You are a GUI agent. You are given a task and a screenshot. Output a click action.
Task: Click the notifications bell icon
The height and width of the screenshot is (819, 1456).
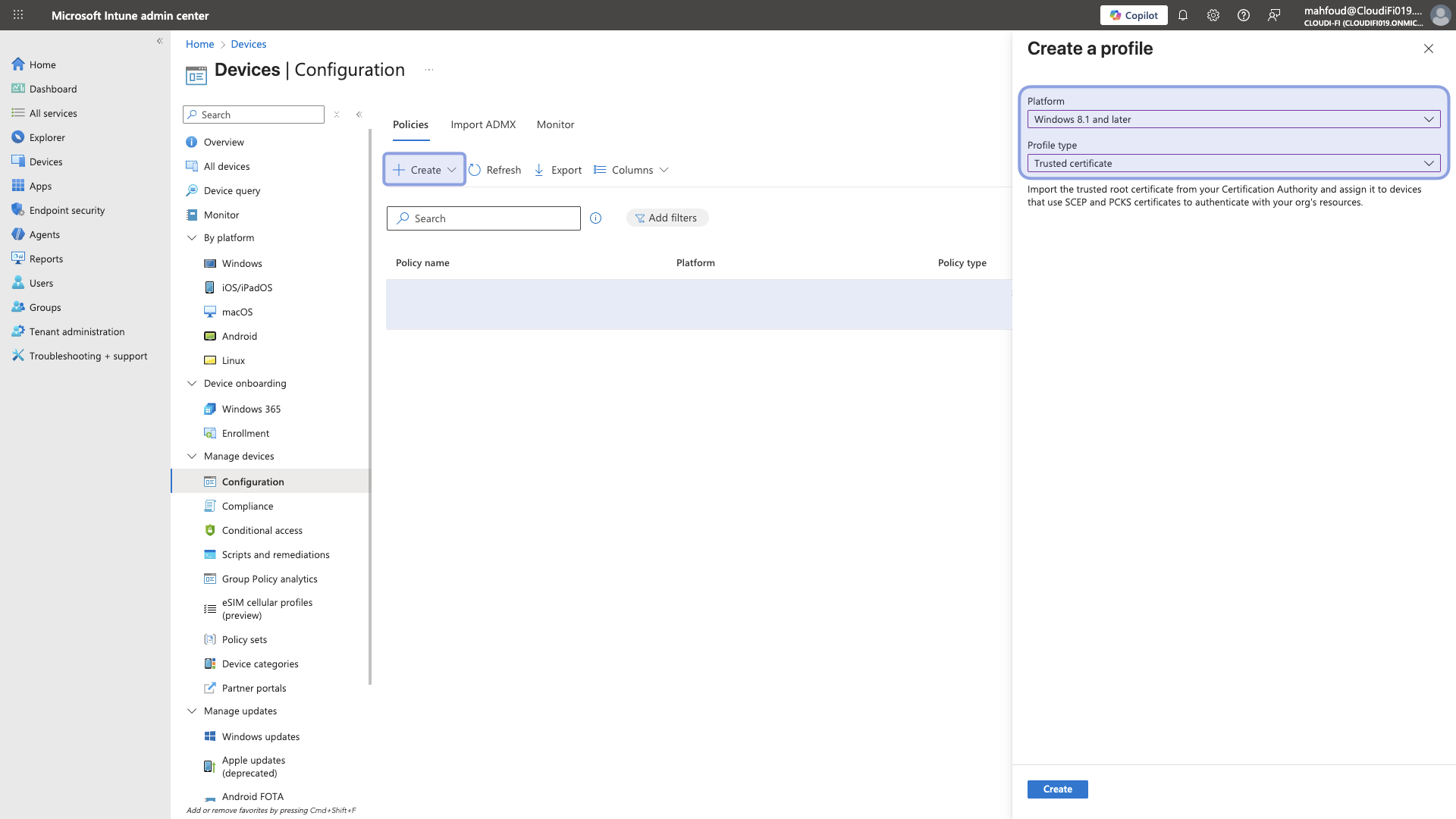click(x=1184, y=15)
